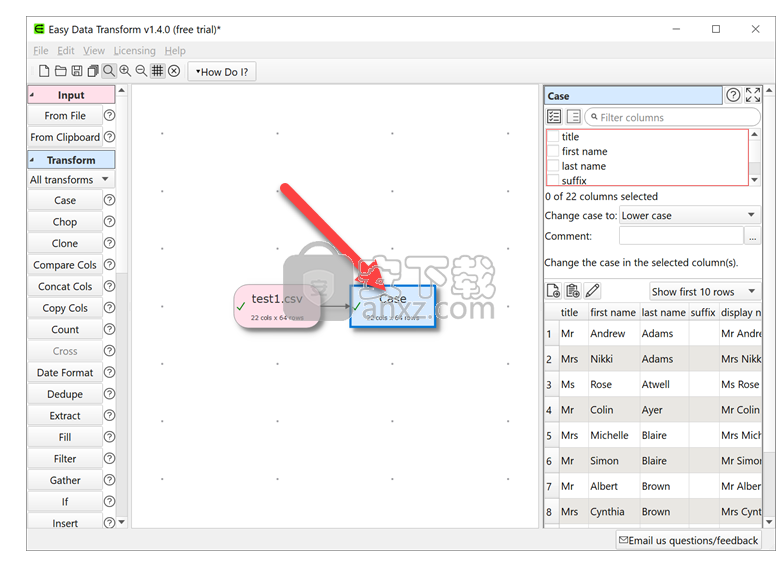Open help icon beside Clone
This screenshot has width=783, height=565.
click(109, 243)
